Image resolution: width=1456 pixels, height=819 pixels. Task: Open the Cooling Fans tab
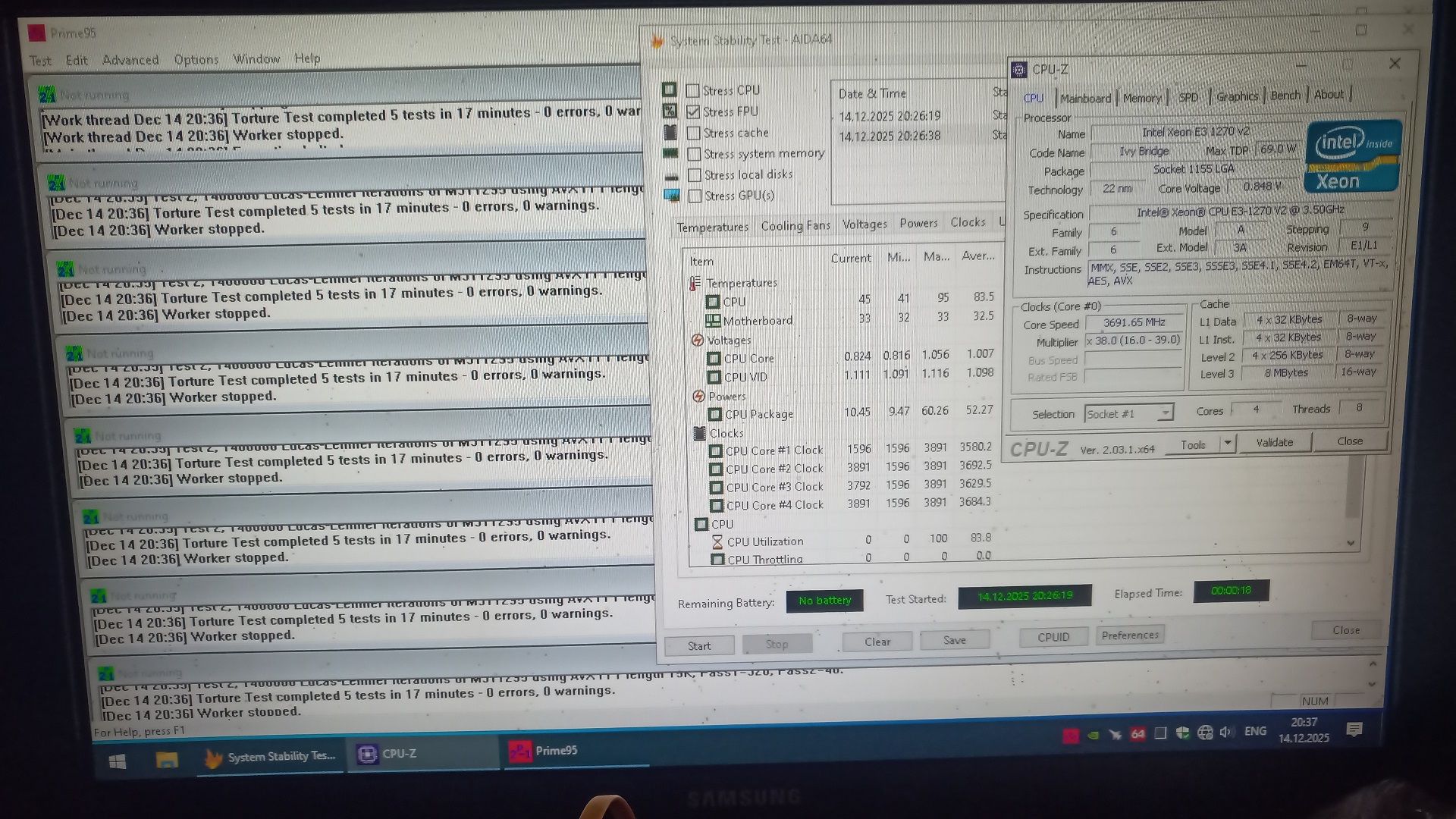(x=795, y=226)
